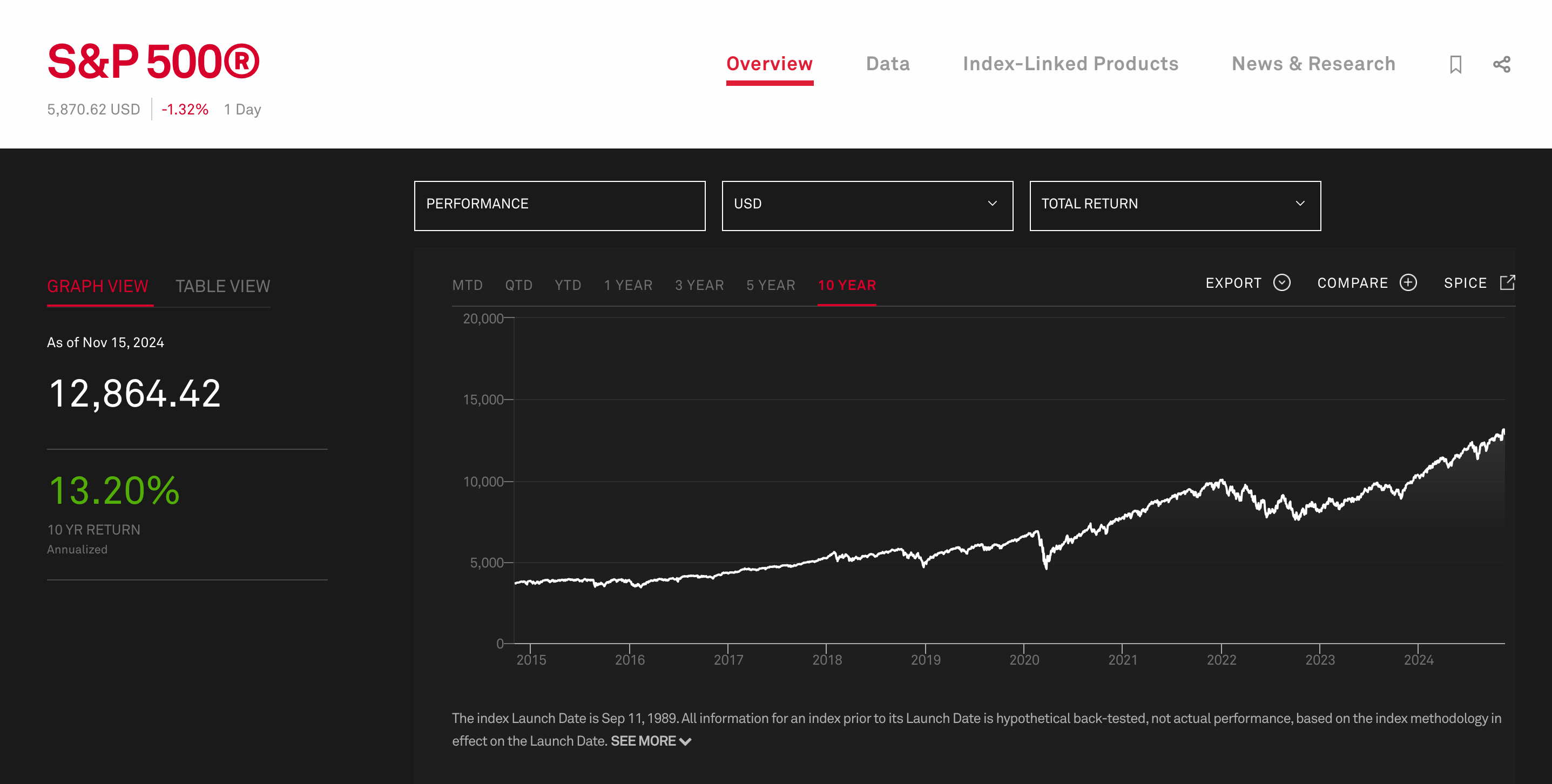
Task: Select the YTD time range
Action: (x=568, y=285)
